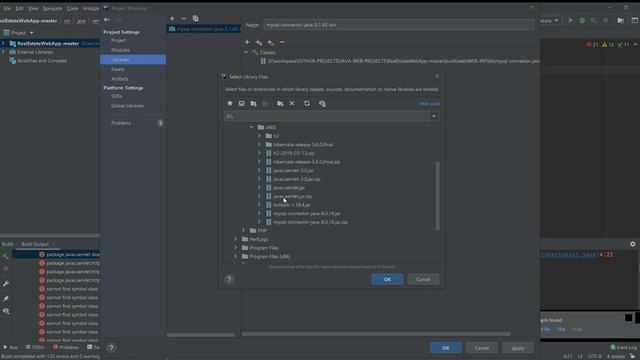
Task: Expand the Program Files (x86) folder
Action: 236,256
